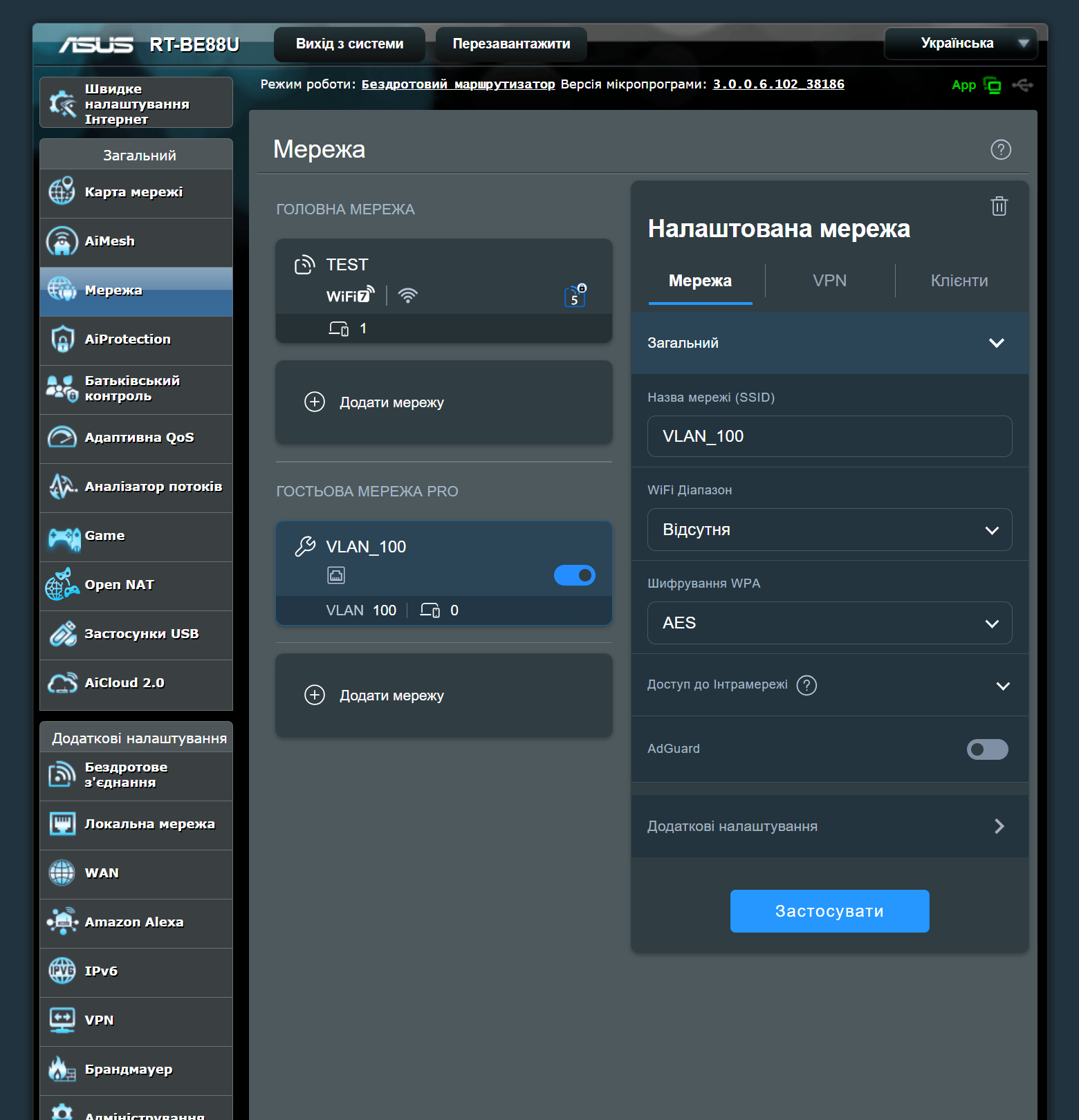This screenshot has height=1120, width=1079.
Task: Open the Бездротовий маршрутизатор link
Action: point(458,84)
